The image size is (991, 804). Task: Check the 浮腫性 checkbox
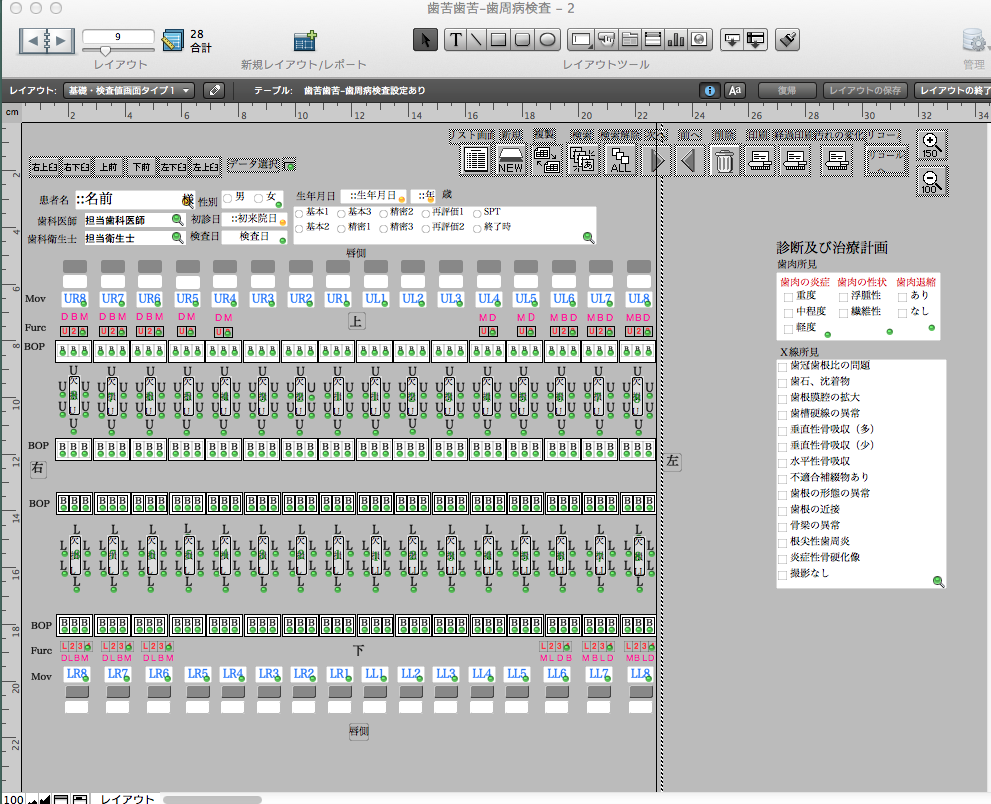[x=843, y=296]
